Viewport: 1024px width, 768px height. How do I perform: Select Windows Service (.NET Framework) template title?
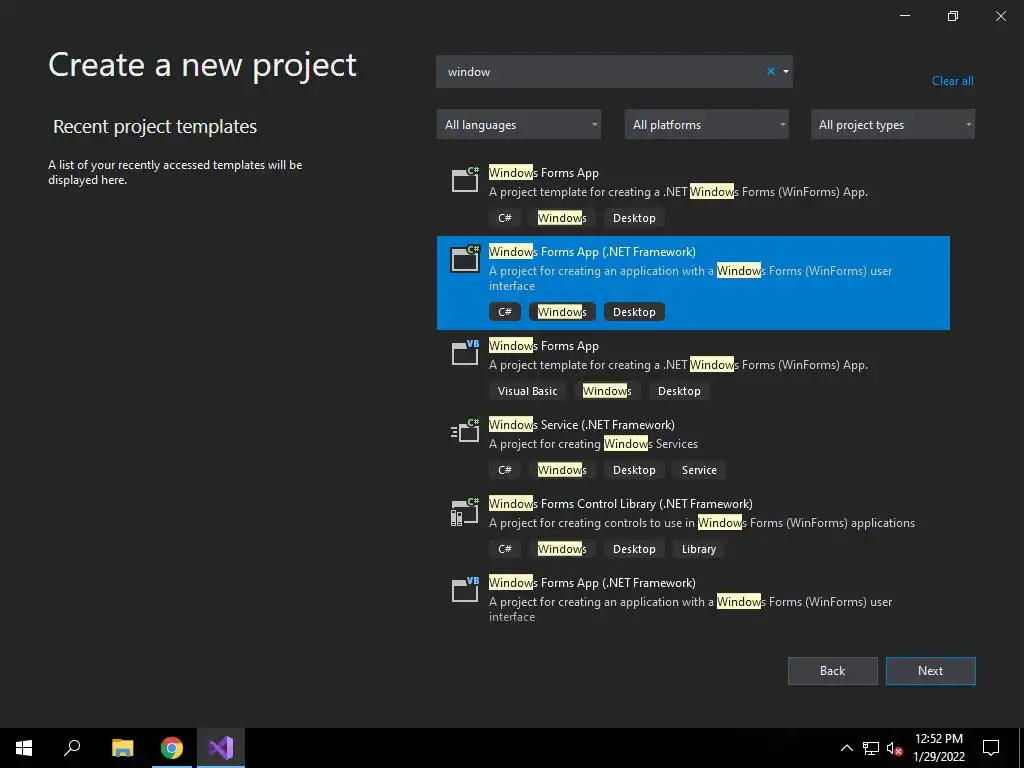click(x=581, y=425)
